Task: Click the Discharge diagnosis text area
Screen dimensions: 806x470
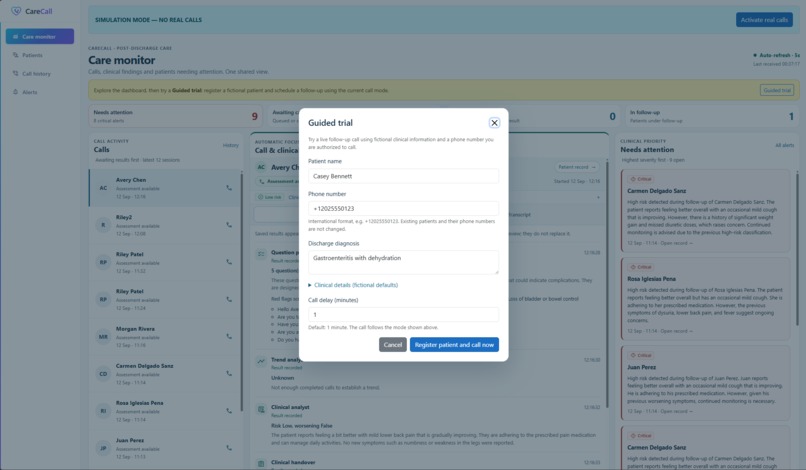Action: click(x=403, y=262)
